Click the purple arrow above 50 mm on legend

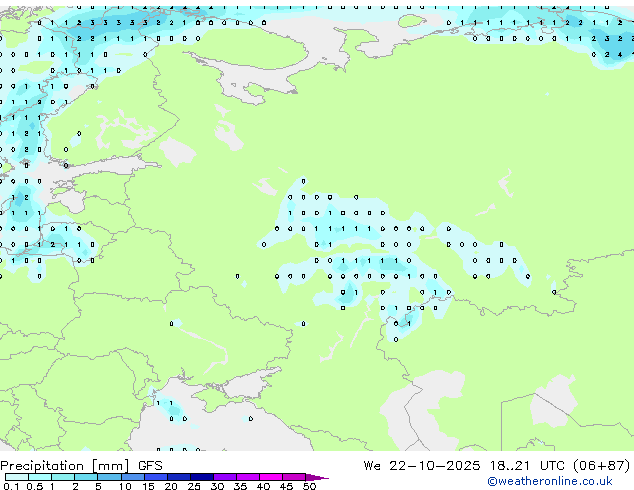317,477
